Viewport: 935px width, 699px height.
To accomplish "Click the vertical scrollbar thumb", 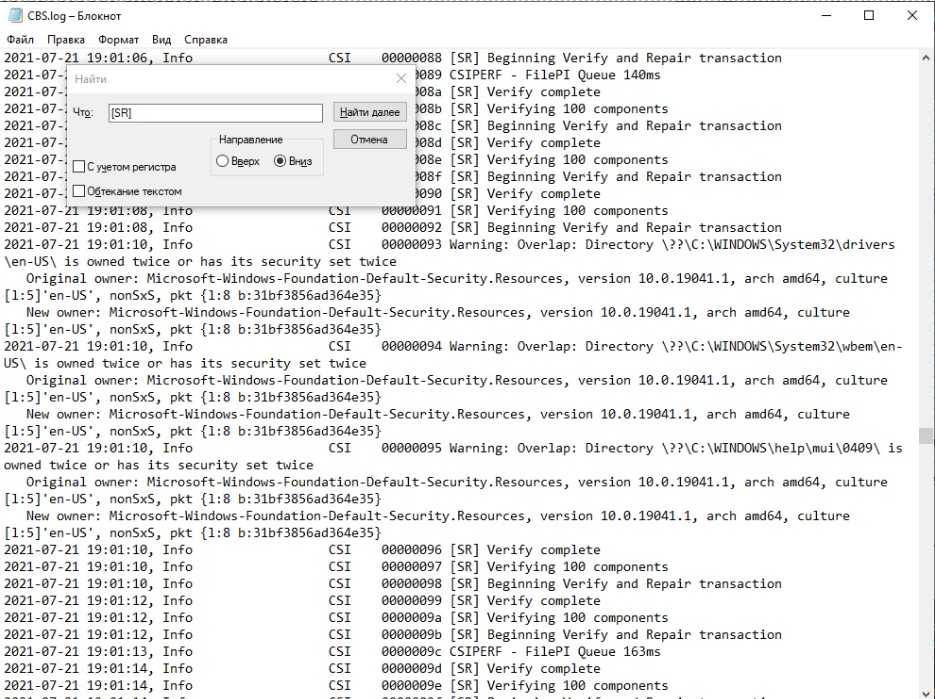I will [926, 435].
